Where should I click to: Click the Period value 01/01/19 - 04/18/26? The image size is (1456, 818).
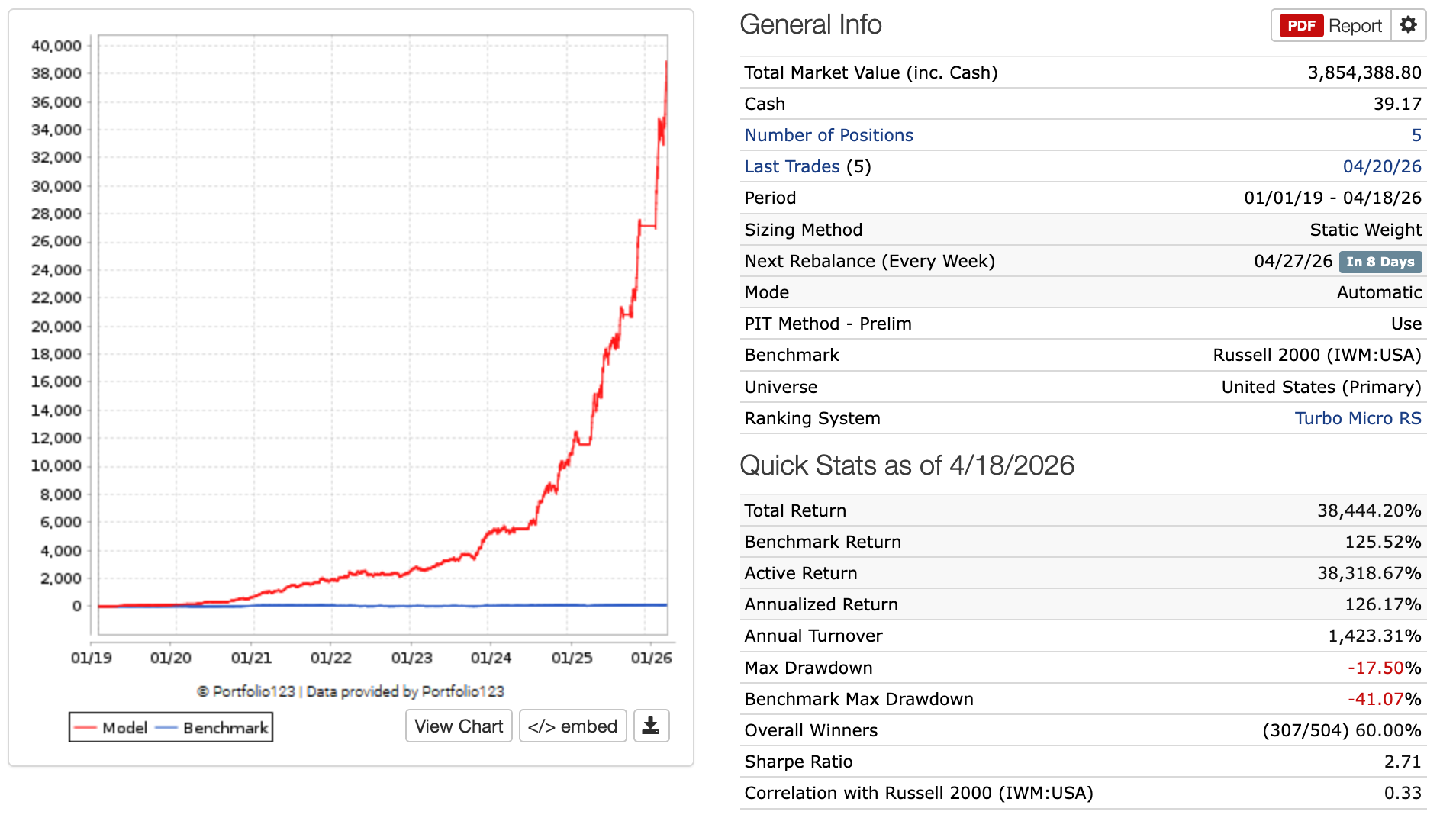click(1332, 198)
